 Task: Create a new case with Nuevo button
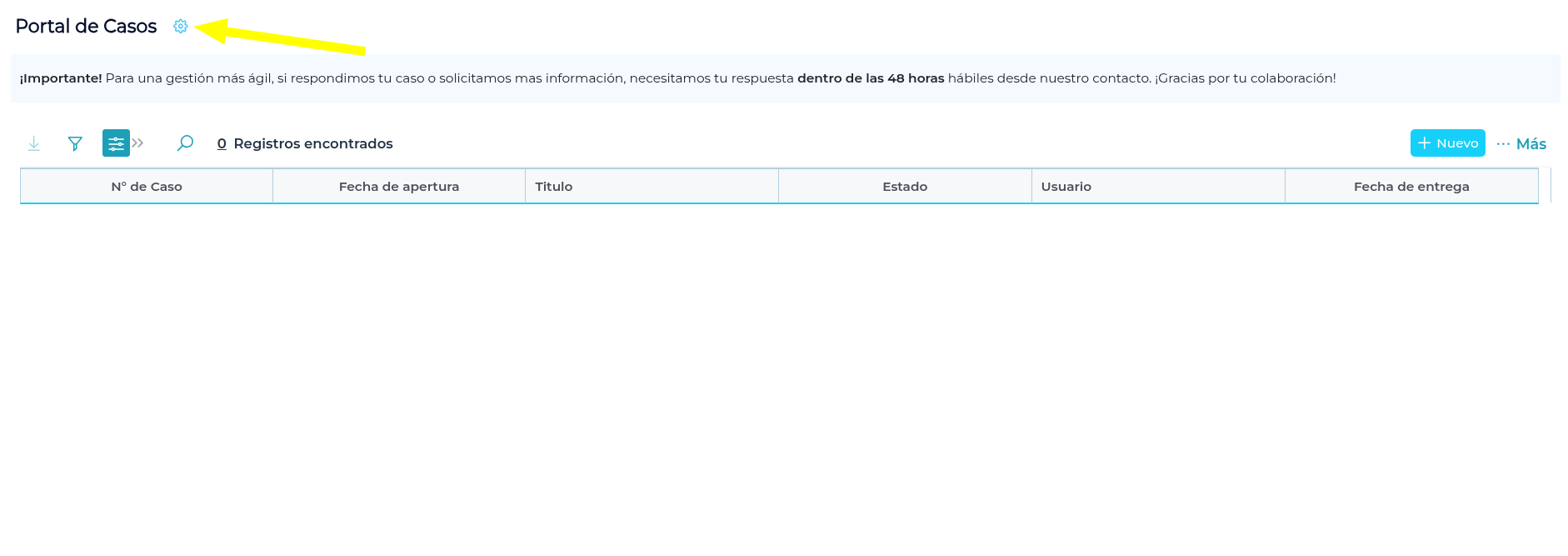[1447, 143]
